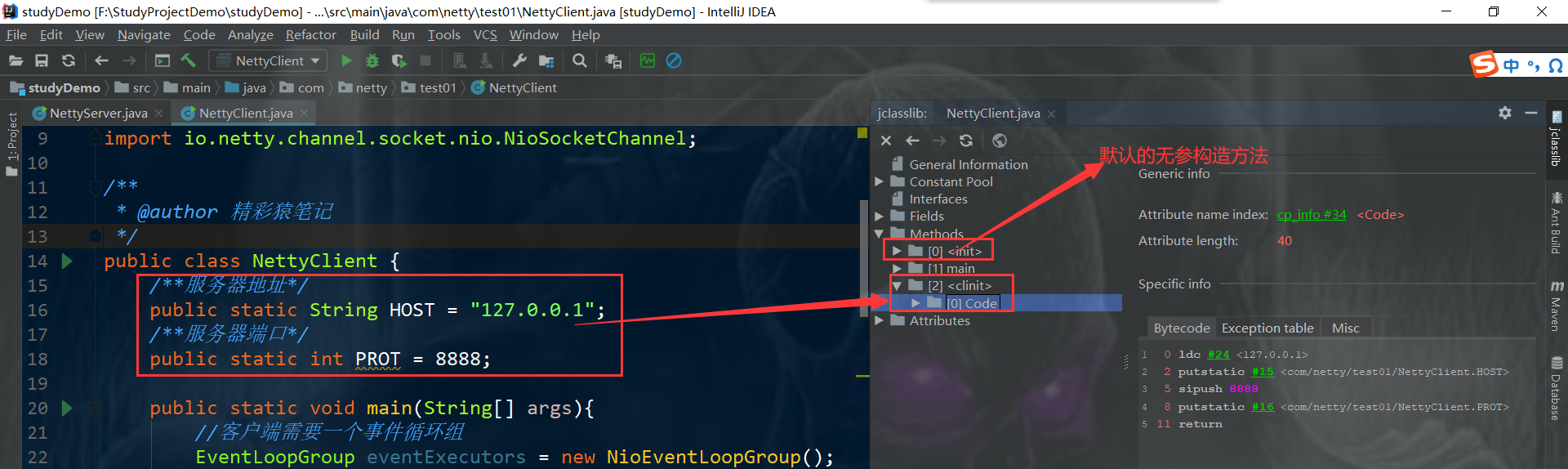Image resolution: width=1568 pixels, height=469 pixels.
Task: Open the Ant Build side tool window
Action: coord(1557,222)
